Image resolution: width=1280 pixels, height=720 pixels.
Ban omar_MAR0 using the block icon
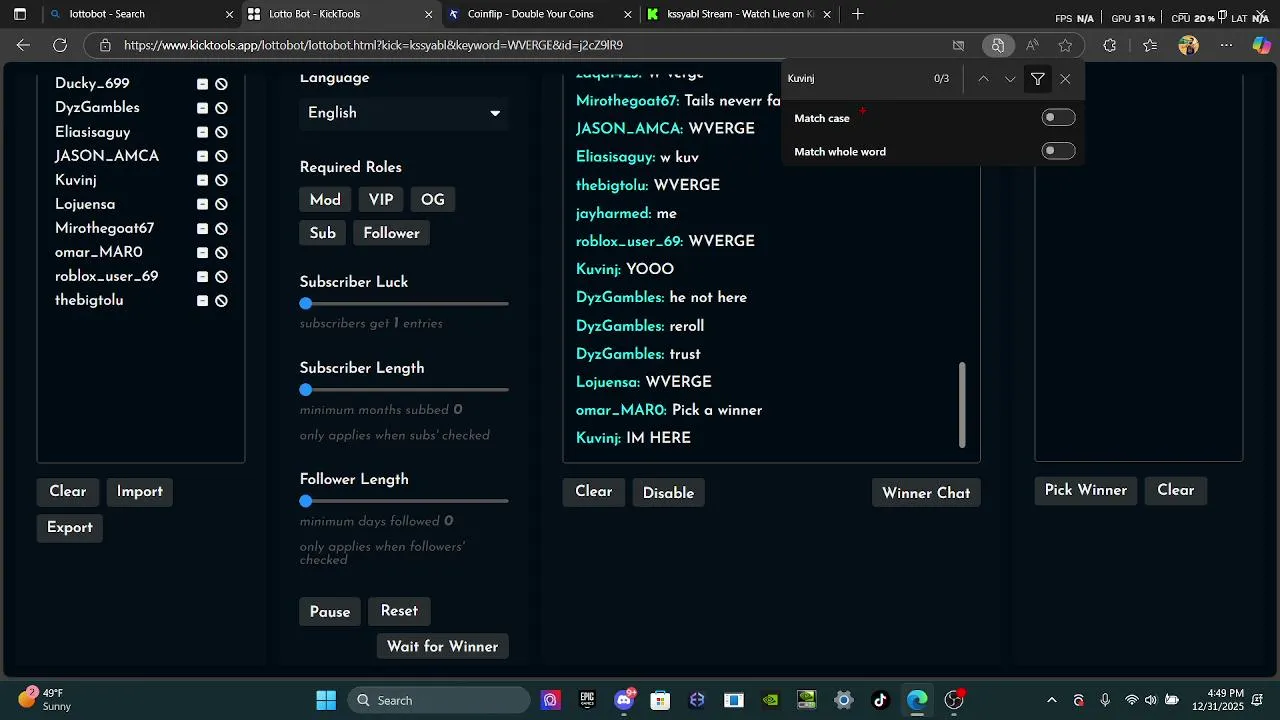(x=221, y=253)
